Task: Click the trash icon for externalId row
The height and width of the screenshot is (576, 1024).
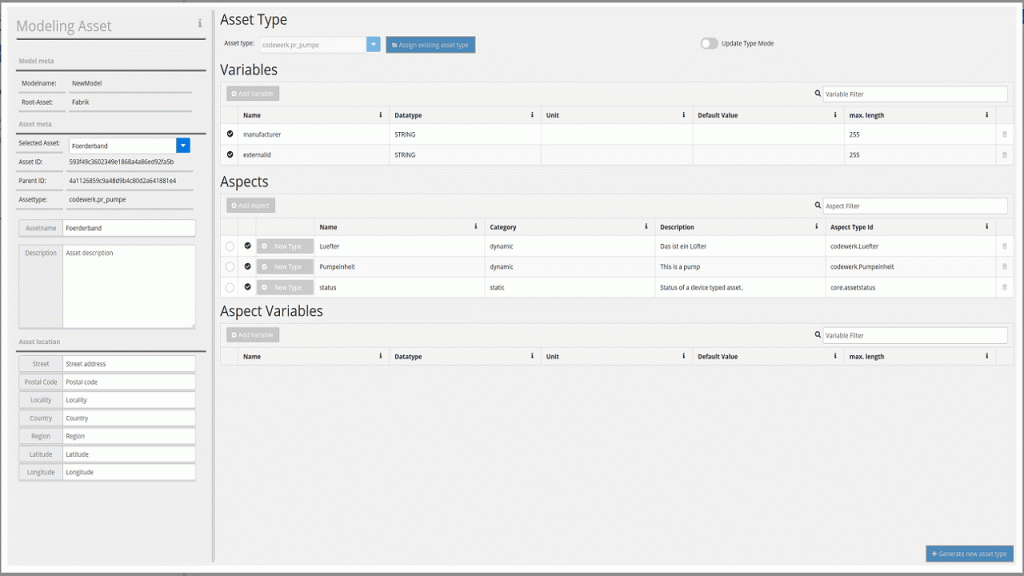Action: pyautogui.click(x=1004, y=155)
